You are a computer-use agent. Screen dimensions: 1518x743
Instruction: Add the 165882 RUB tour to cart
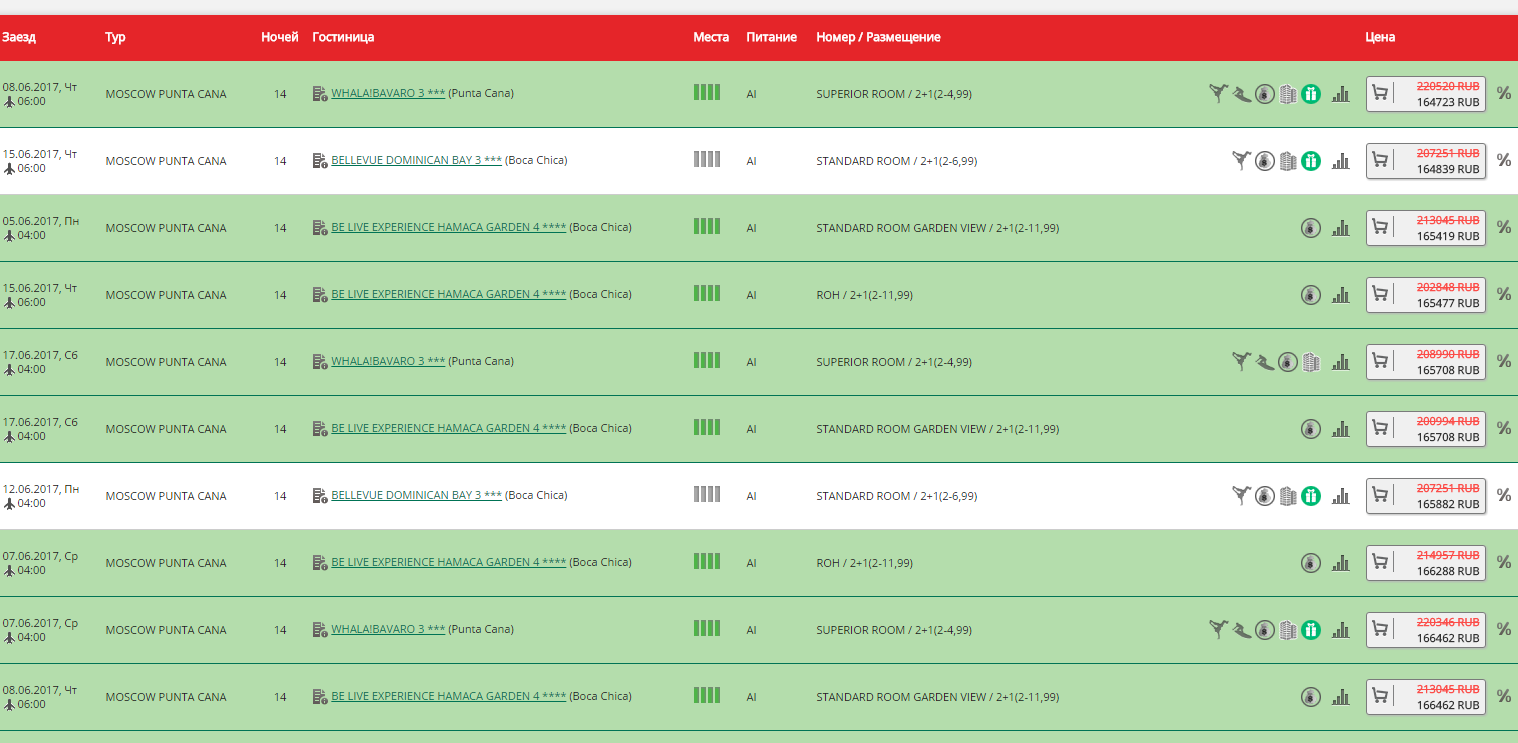click(x=1380, y=496)
